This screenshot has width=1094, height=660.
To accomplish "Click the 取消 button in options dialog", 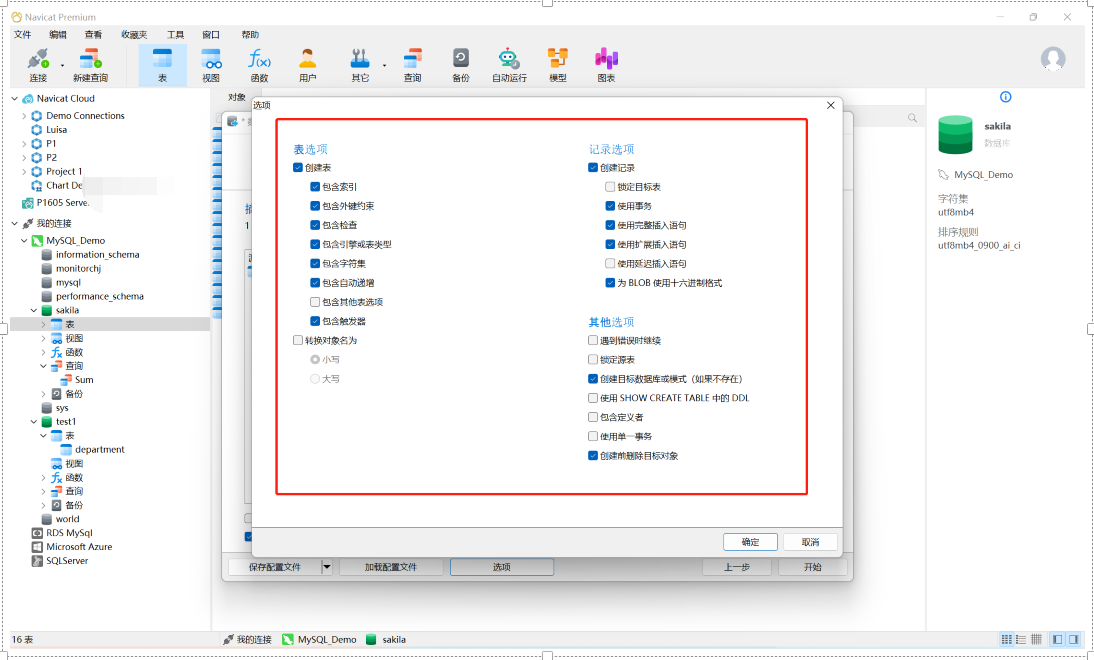I will pos(809,542).
